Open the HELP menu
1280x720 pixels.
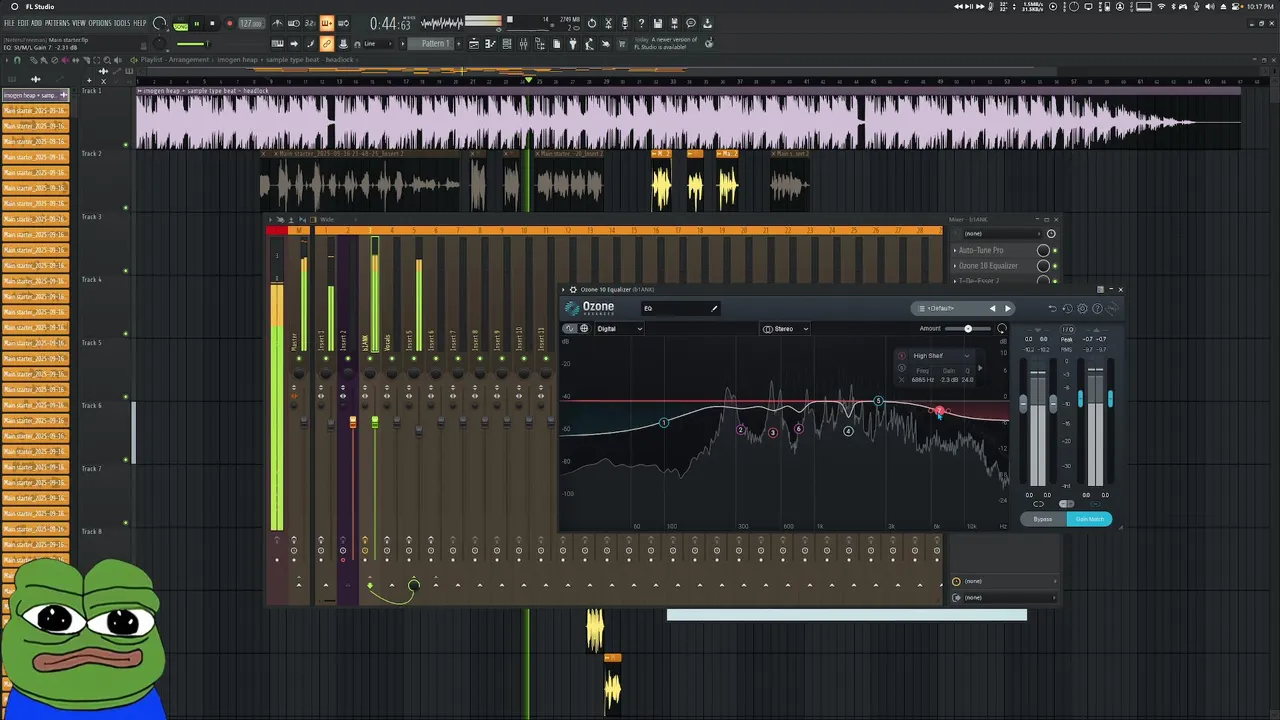click(140, 23)
